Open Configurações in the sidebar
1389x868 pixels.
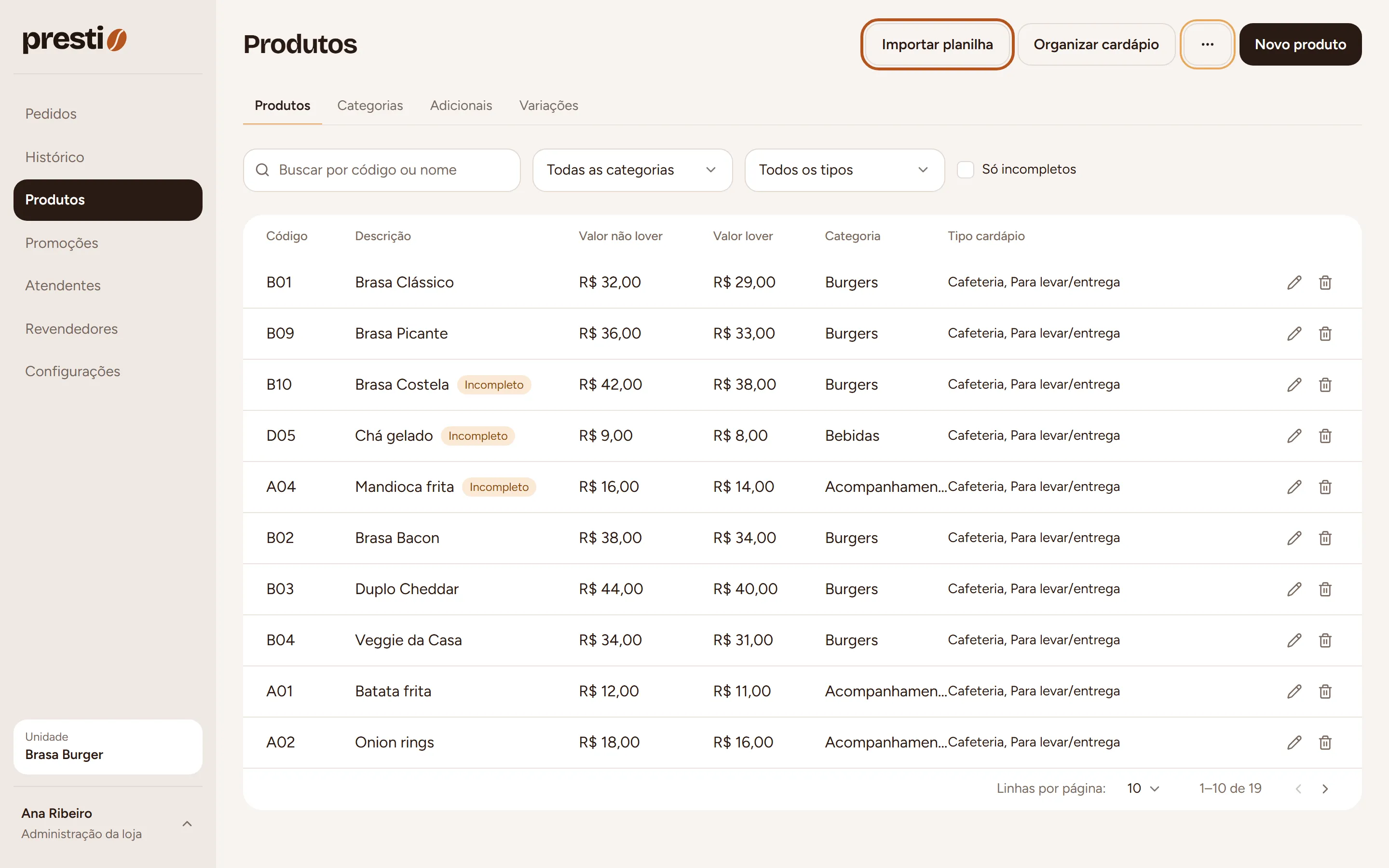[x=108, y=371]
